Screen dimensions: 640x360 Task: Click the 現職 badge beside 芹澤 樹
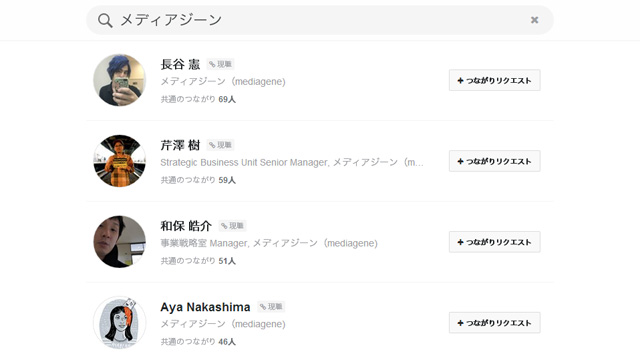pos(220,145)
